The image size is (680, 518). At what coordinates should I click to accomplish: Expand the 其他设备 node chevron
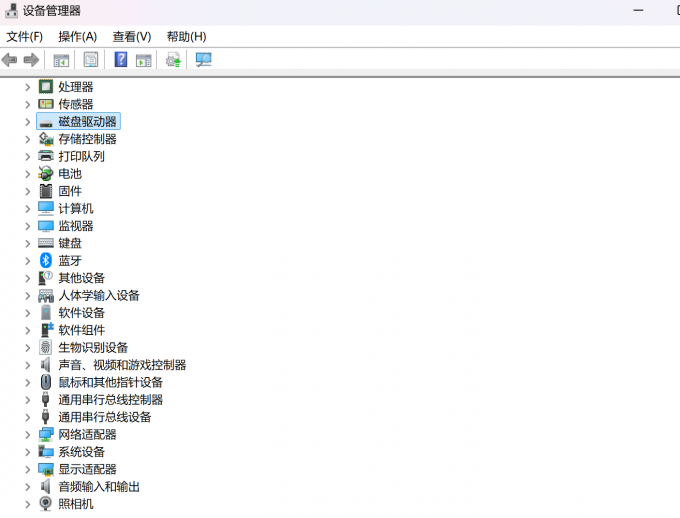[28, 278]
